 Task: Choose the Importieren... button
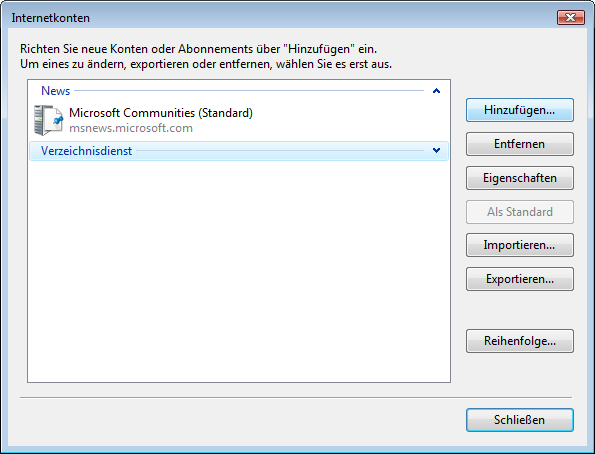[x=519, y=245]
